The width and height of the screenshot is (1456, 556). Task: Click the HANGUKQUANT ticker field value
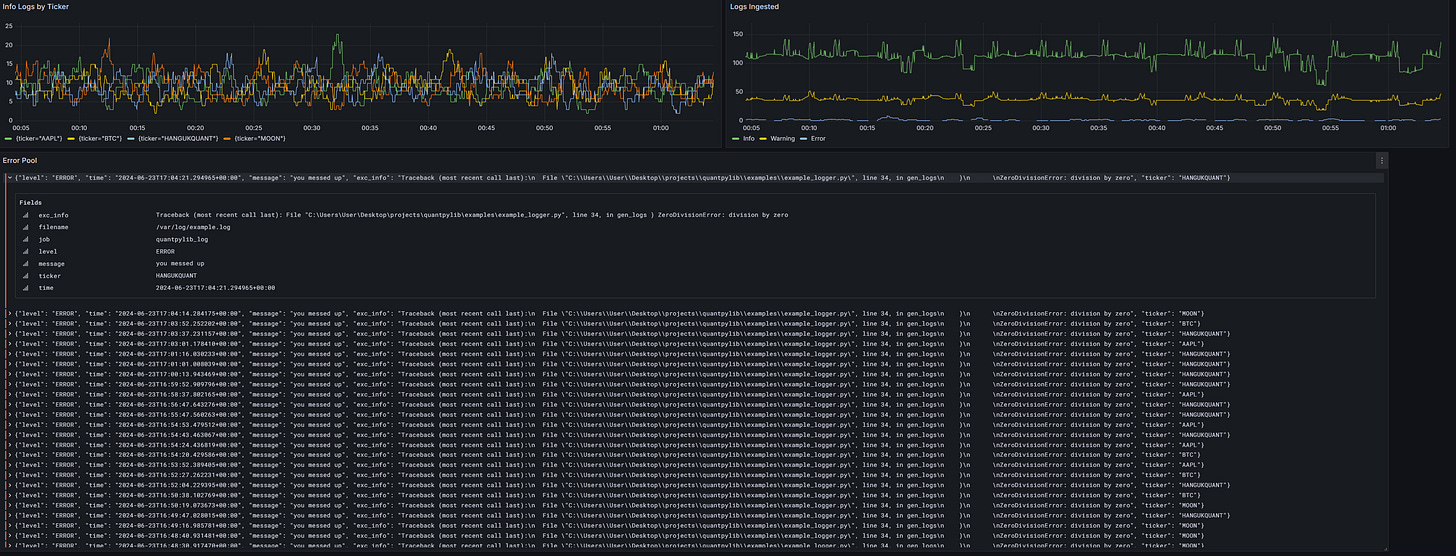point(178,275)
